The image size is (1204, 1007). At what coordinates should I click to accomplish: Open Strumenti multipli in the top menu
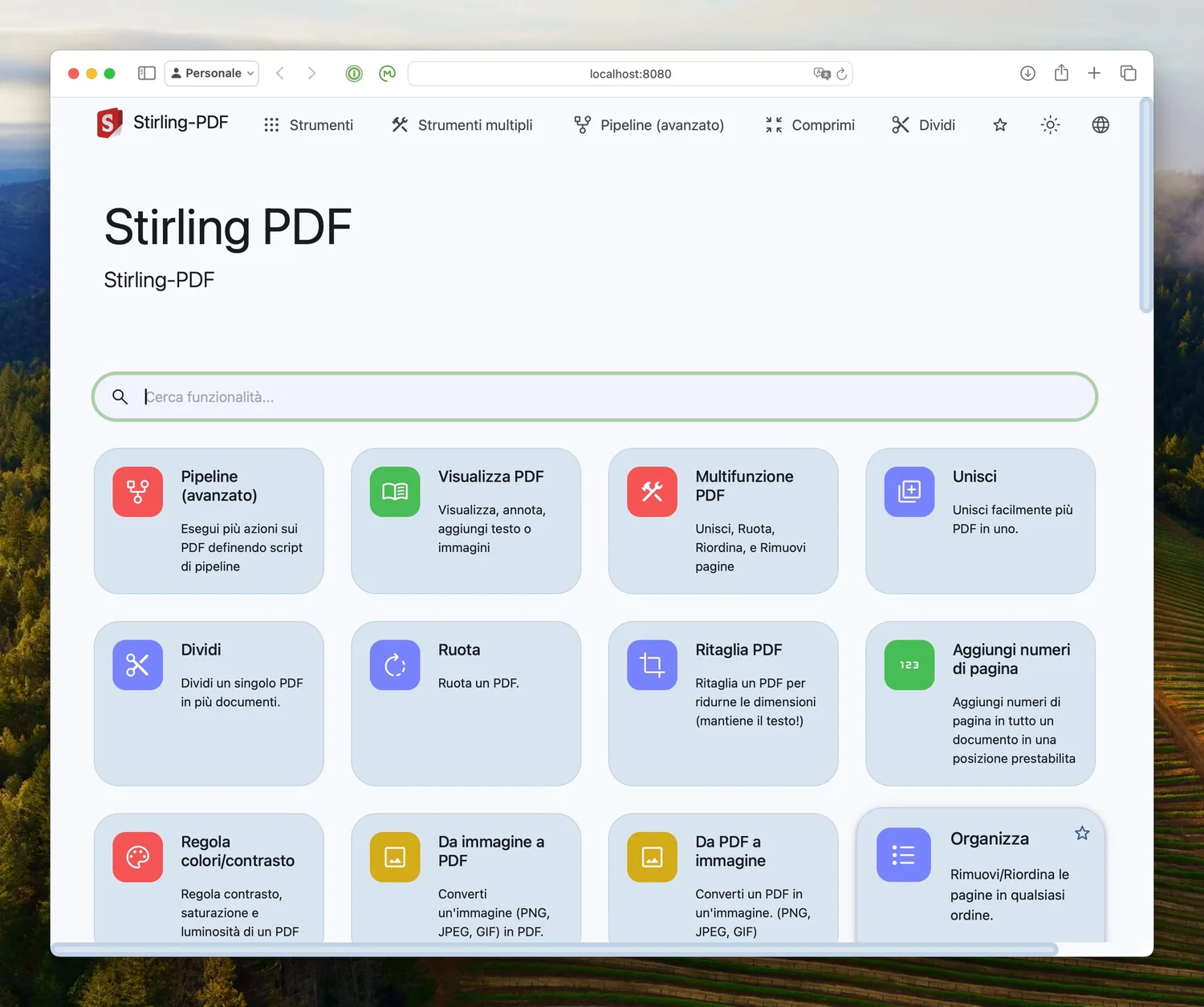tap(462, 124)
